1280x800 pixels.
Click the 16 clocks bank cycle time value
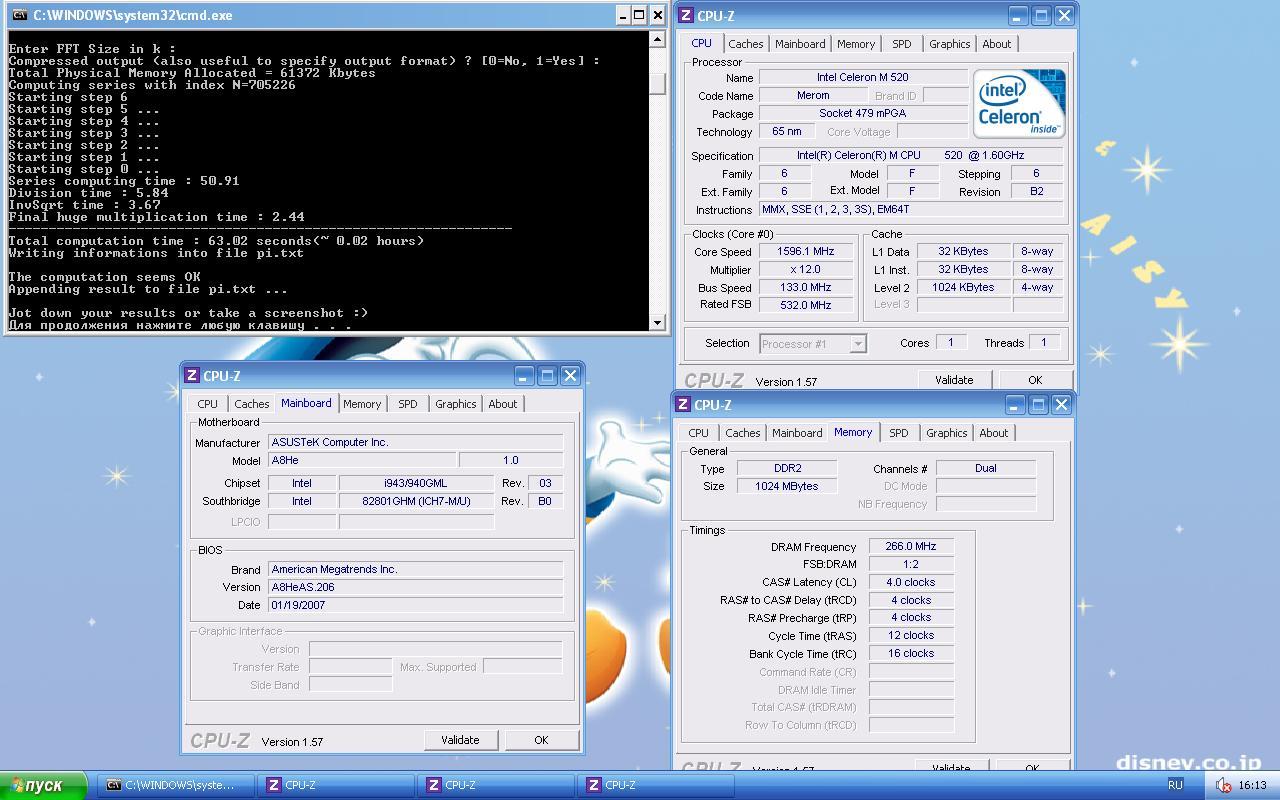(911, 653)
